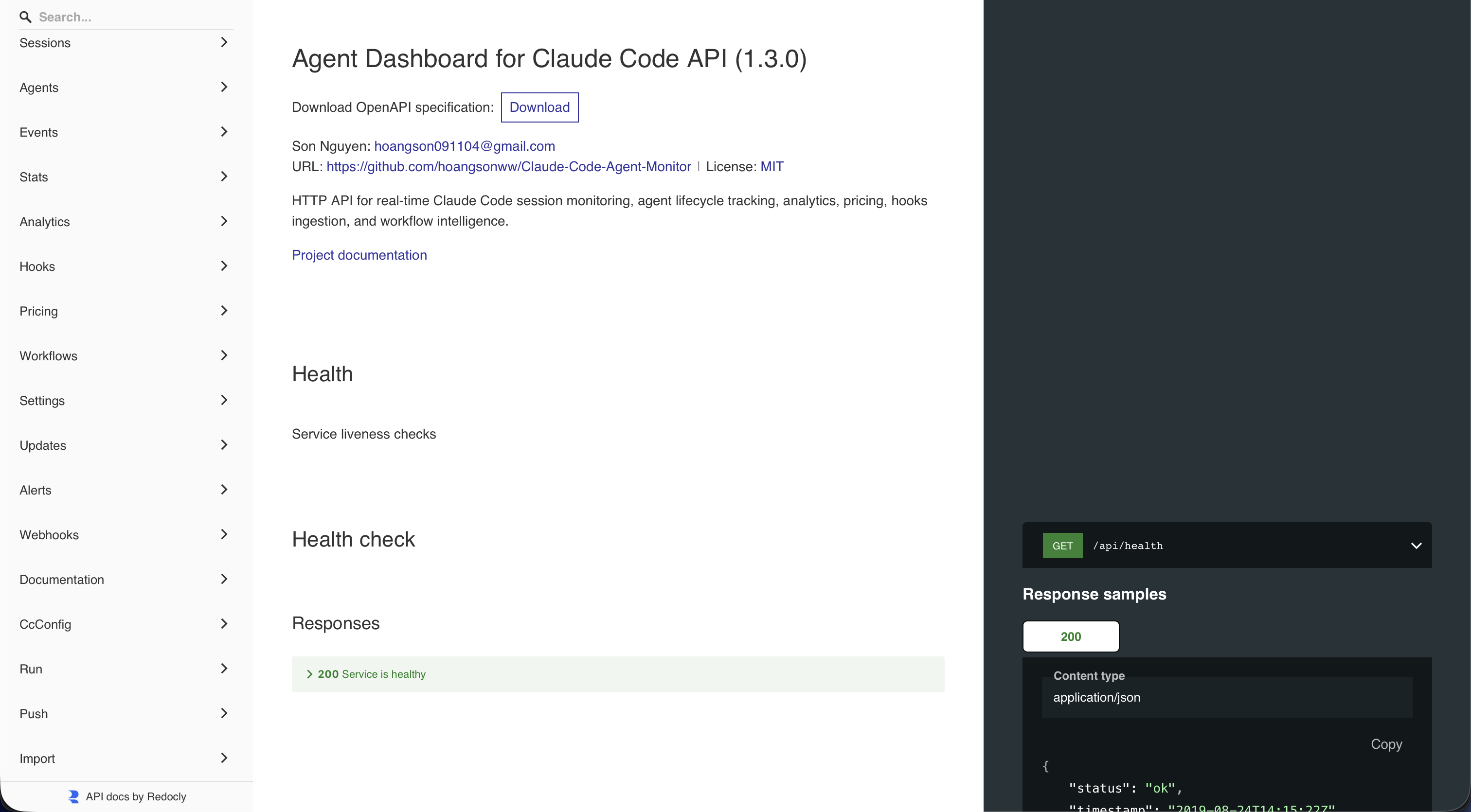Click the Health section heading
The height and width of the screenshot is (812, 1471).
point(322,374)
